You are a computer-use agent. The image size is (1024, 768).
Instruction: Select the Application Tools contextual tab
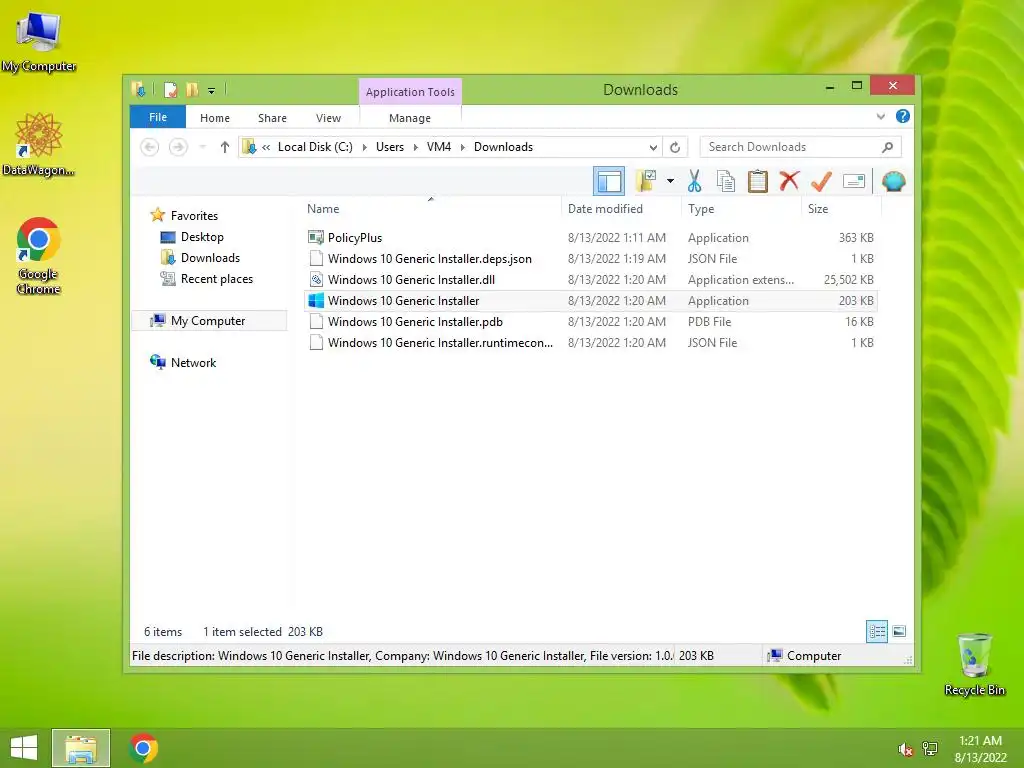coord(410,91)
